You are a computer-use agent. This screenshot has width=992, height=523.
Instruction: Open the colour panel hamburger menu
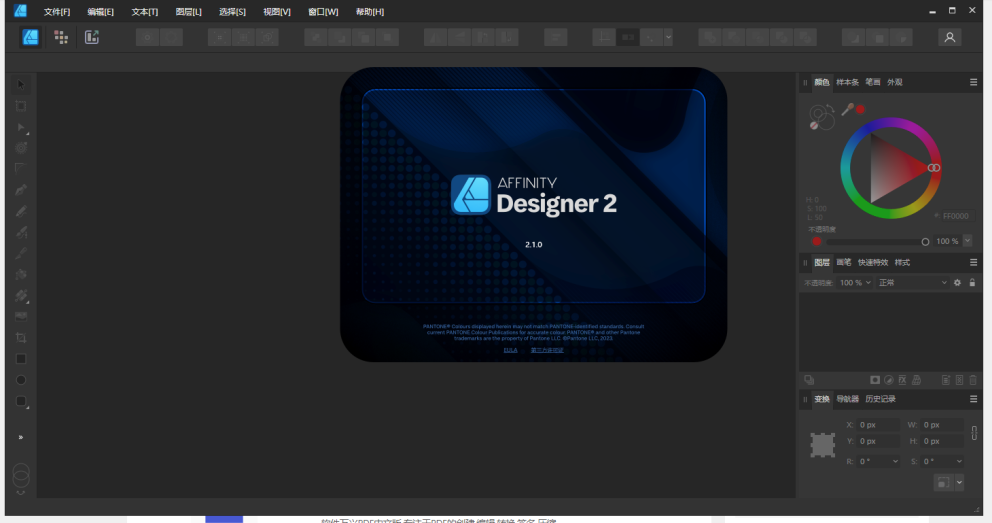(974, 82)
